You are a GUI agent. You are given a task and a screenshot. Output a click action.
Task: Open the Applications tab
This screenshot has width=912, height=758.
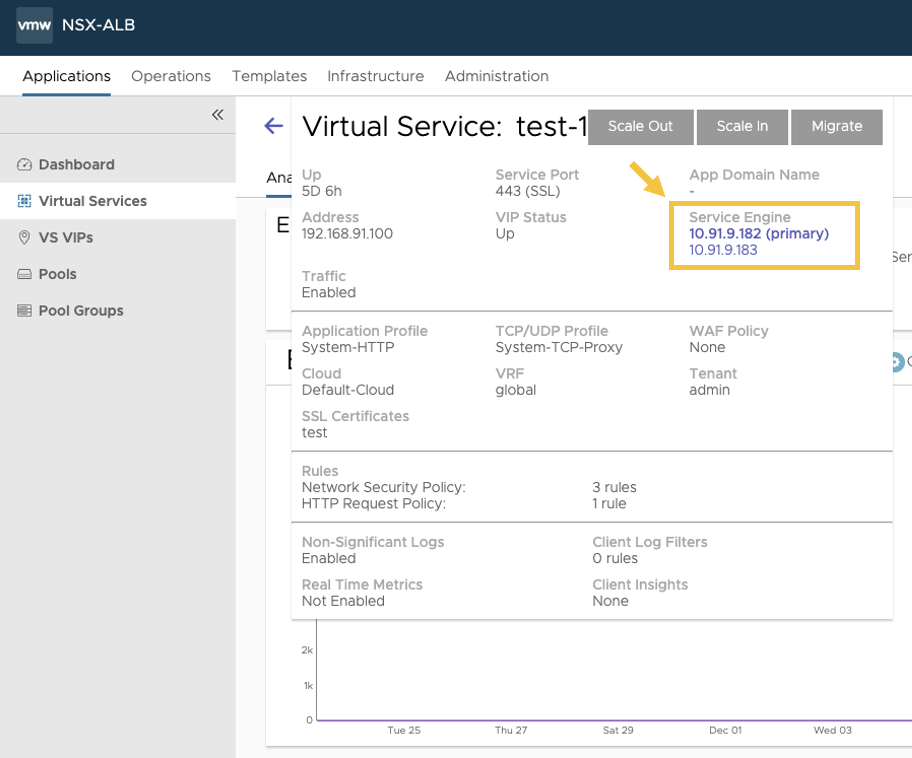point(66,76)
